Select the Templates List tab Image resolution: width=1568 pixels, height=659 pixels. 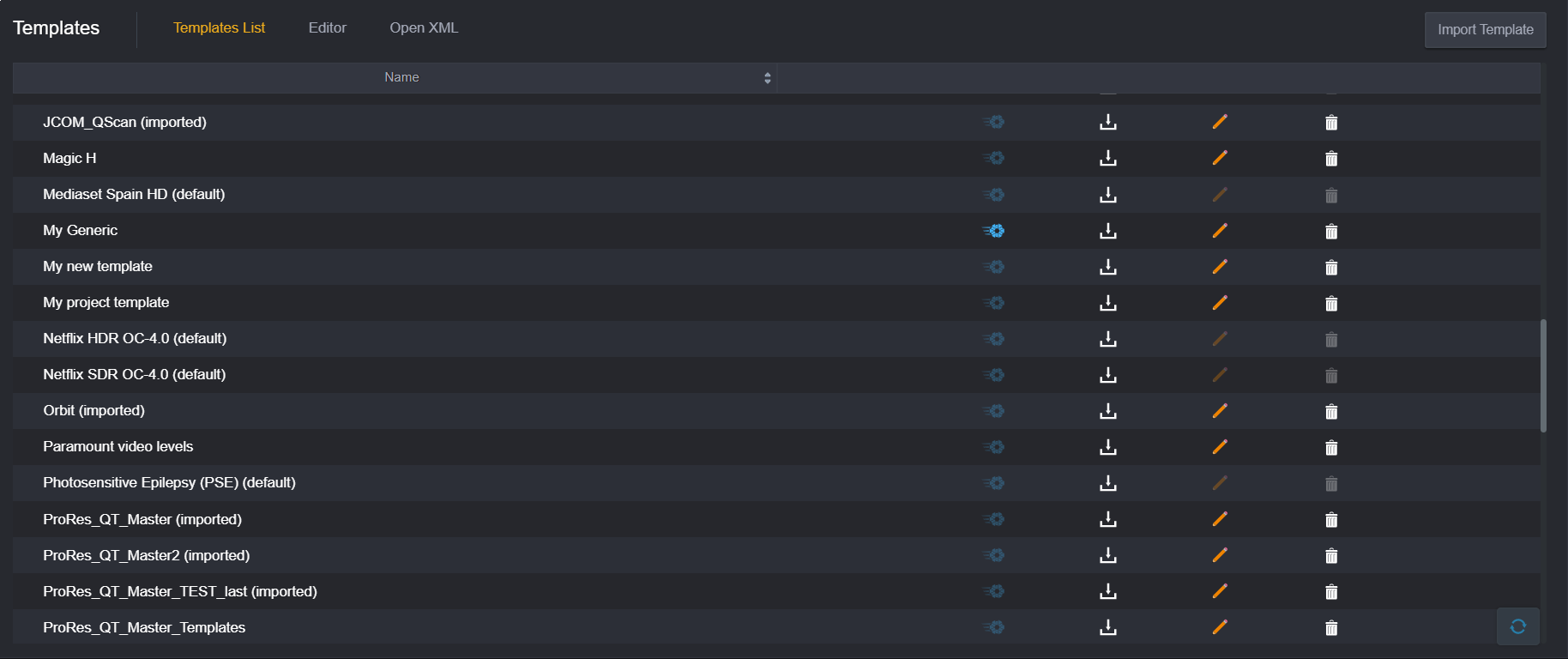tap(219, 27)
